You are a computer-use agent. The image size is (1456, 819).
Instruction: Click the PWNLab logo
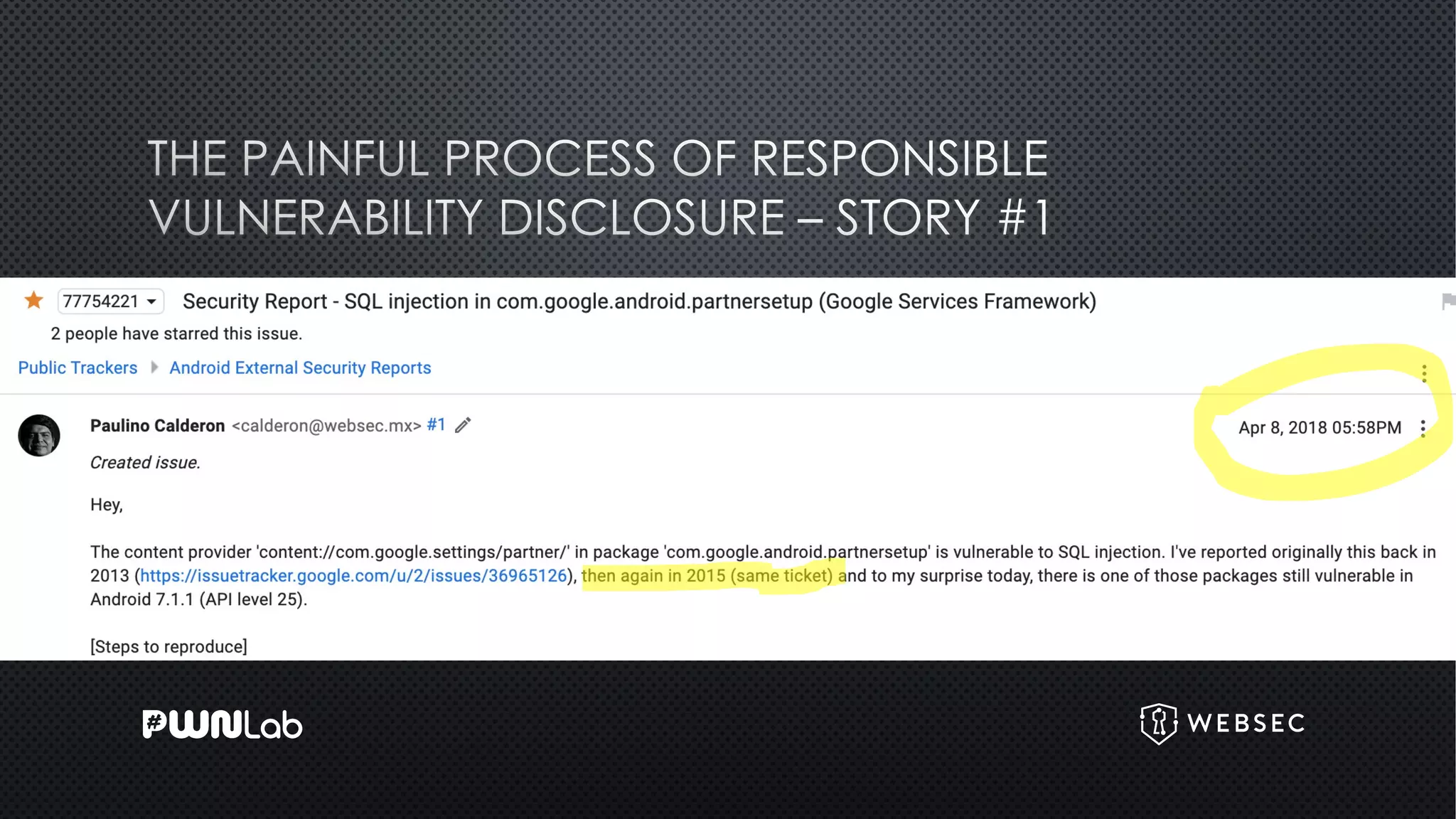(x=223, y=724)
